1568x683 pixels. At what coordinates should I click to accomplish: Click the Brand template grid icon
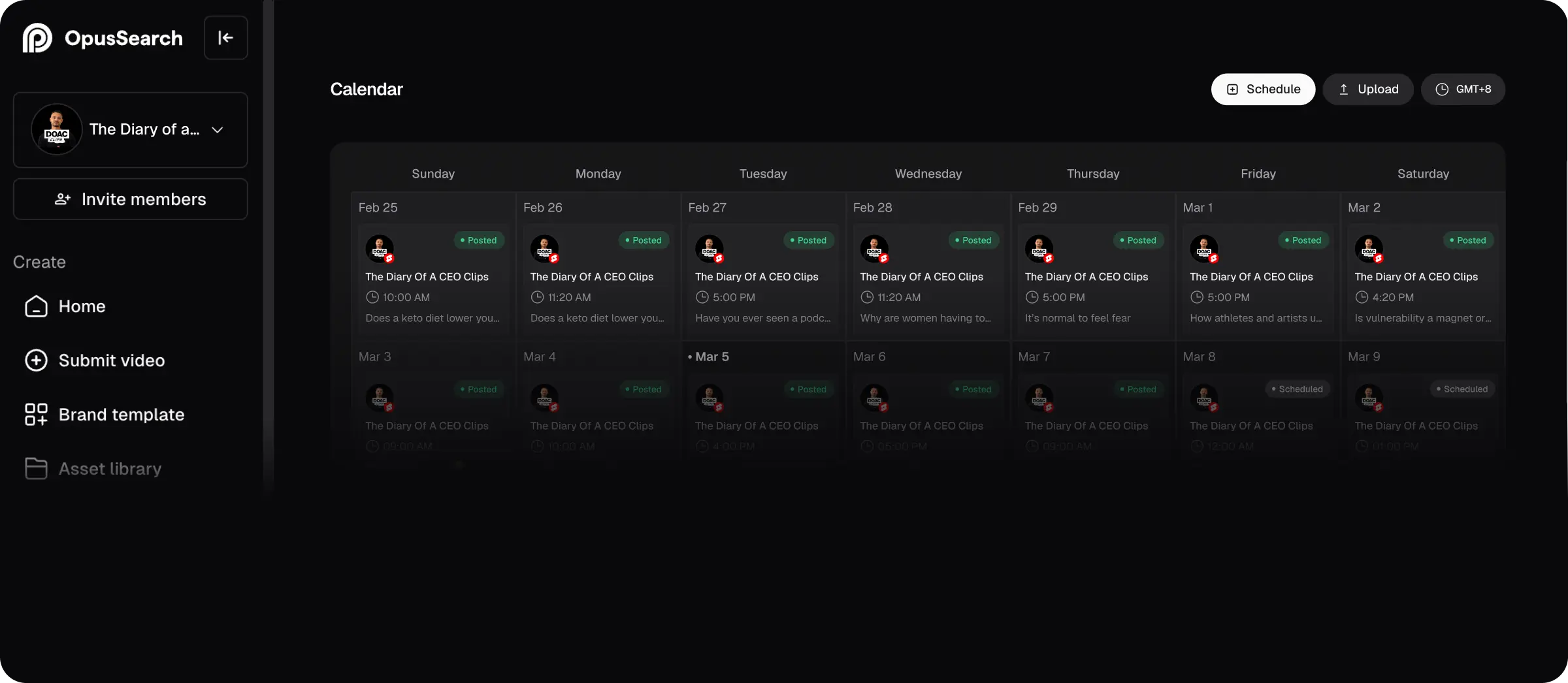tap(36, 414)
